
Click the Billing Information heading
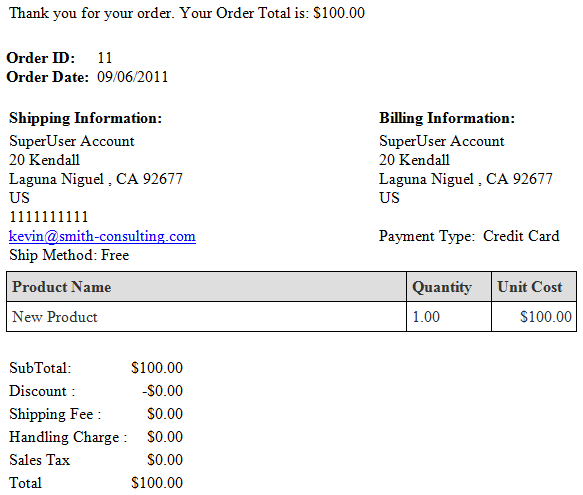click(447, 118)
